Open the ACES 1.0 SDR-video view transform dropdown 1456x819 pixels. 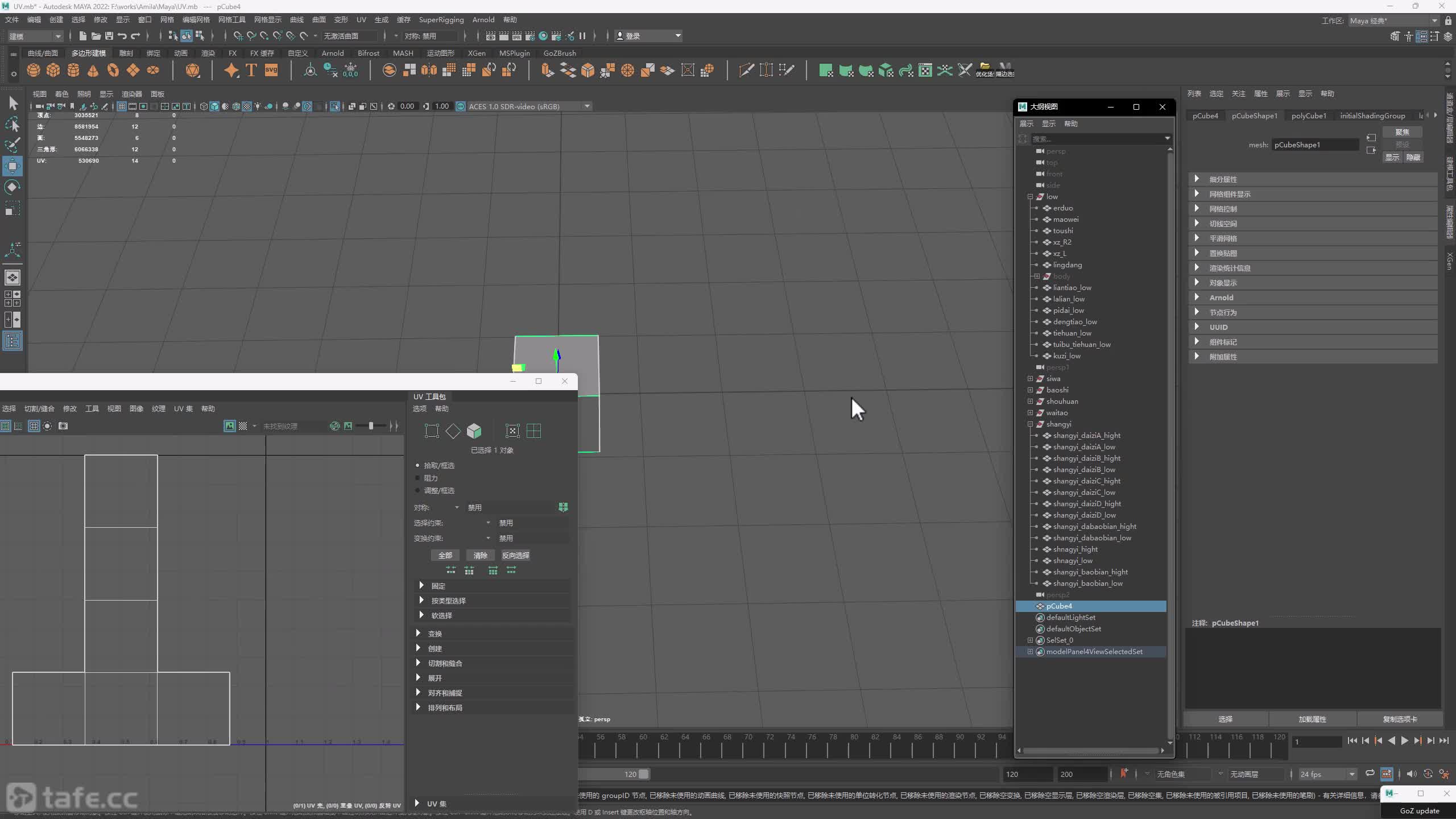(x=529, y=106)
